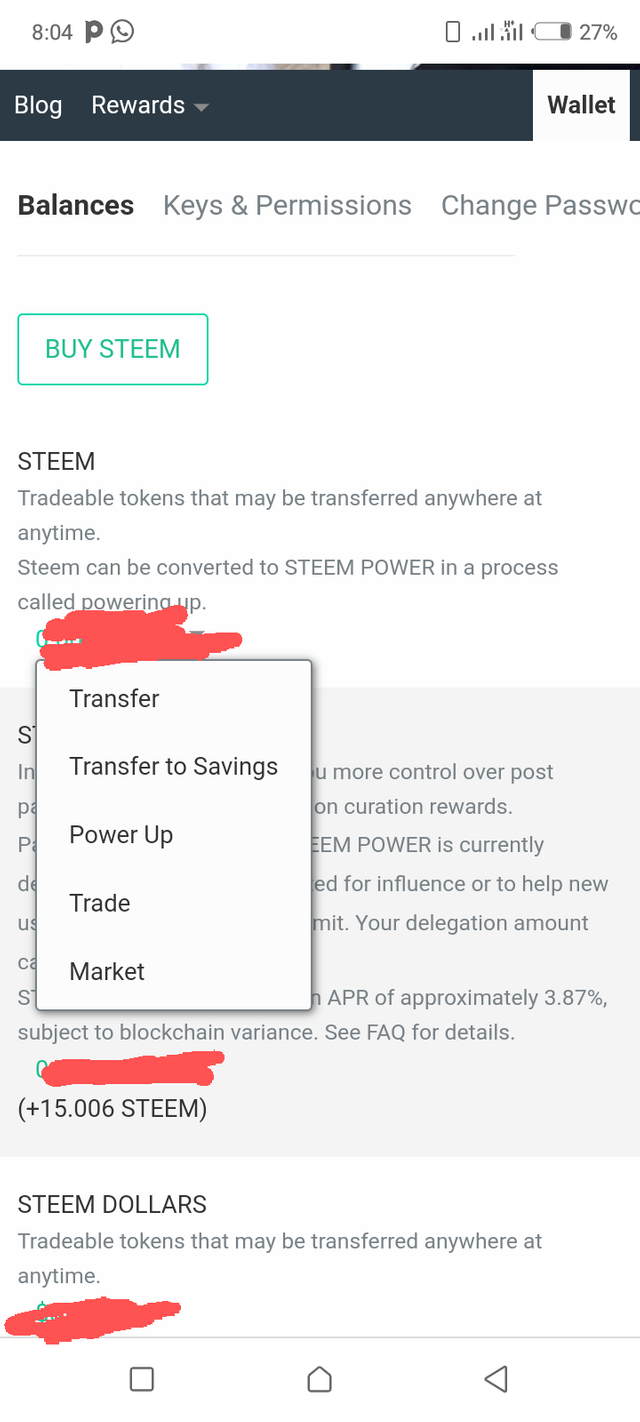Image resolution: width=640 pixels, height=1422 pixels.
Task: Open Market from the dropdown menu
Action: point(107,971)
